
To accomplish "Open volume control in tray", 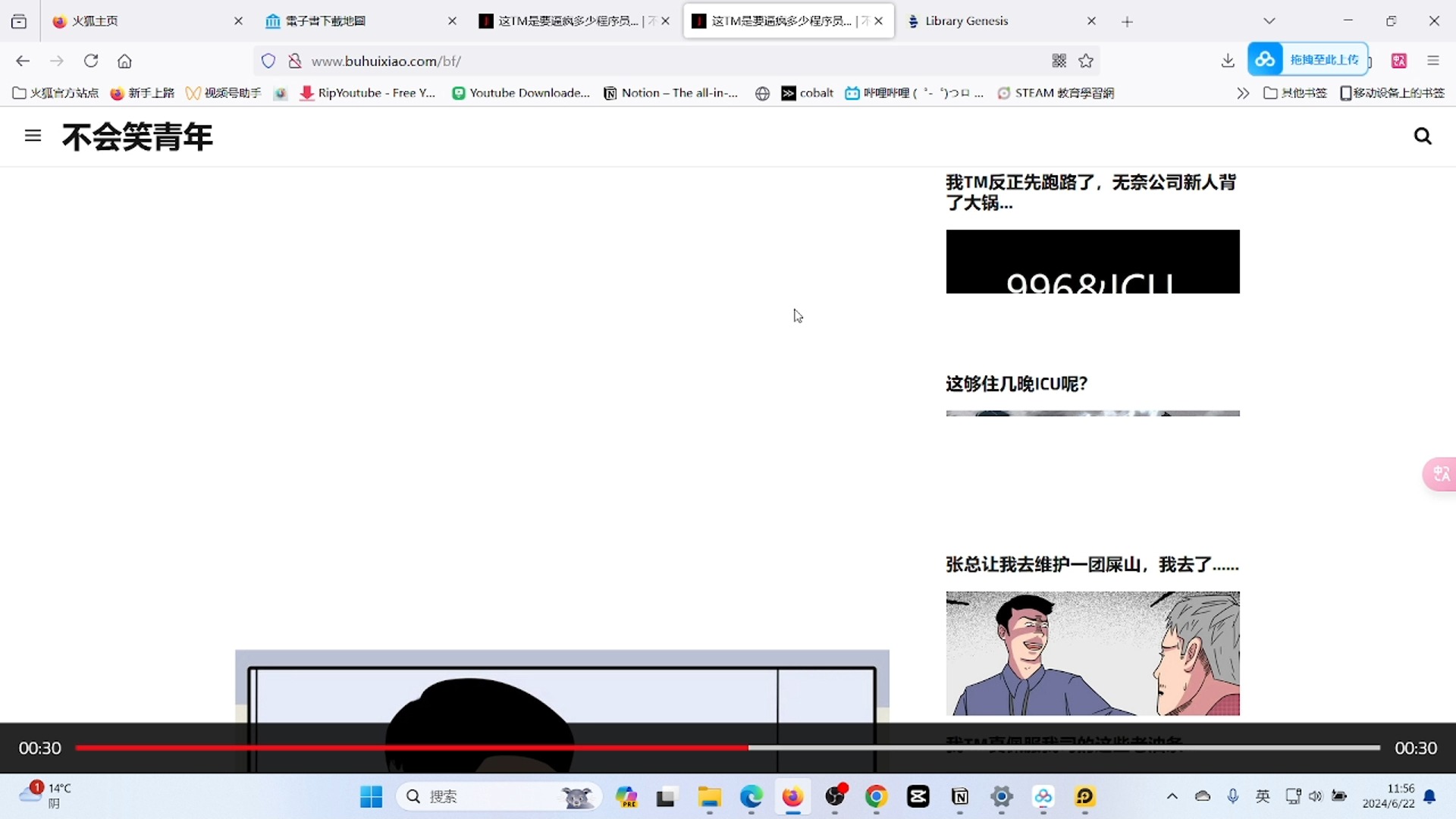I will (x=1316, y=795).
